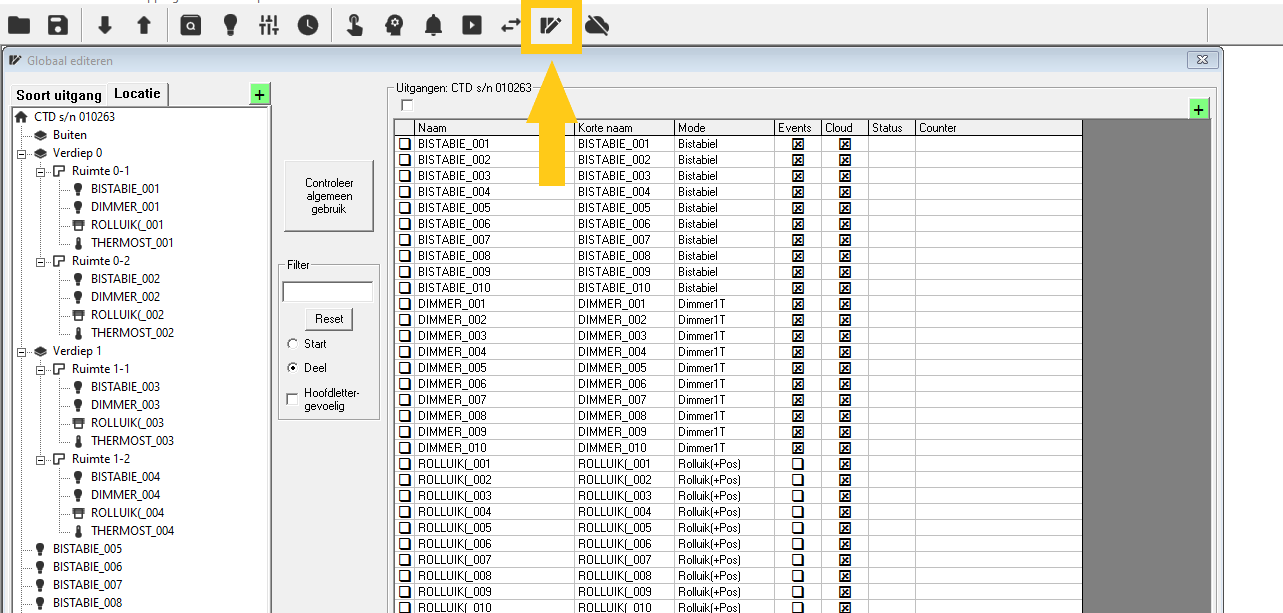Click the layers icon beside Verdiep 1
Viewport: 1283px width, 613px height.
40,351
